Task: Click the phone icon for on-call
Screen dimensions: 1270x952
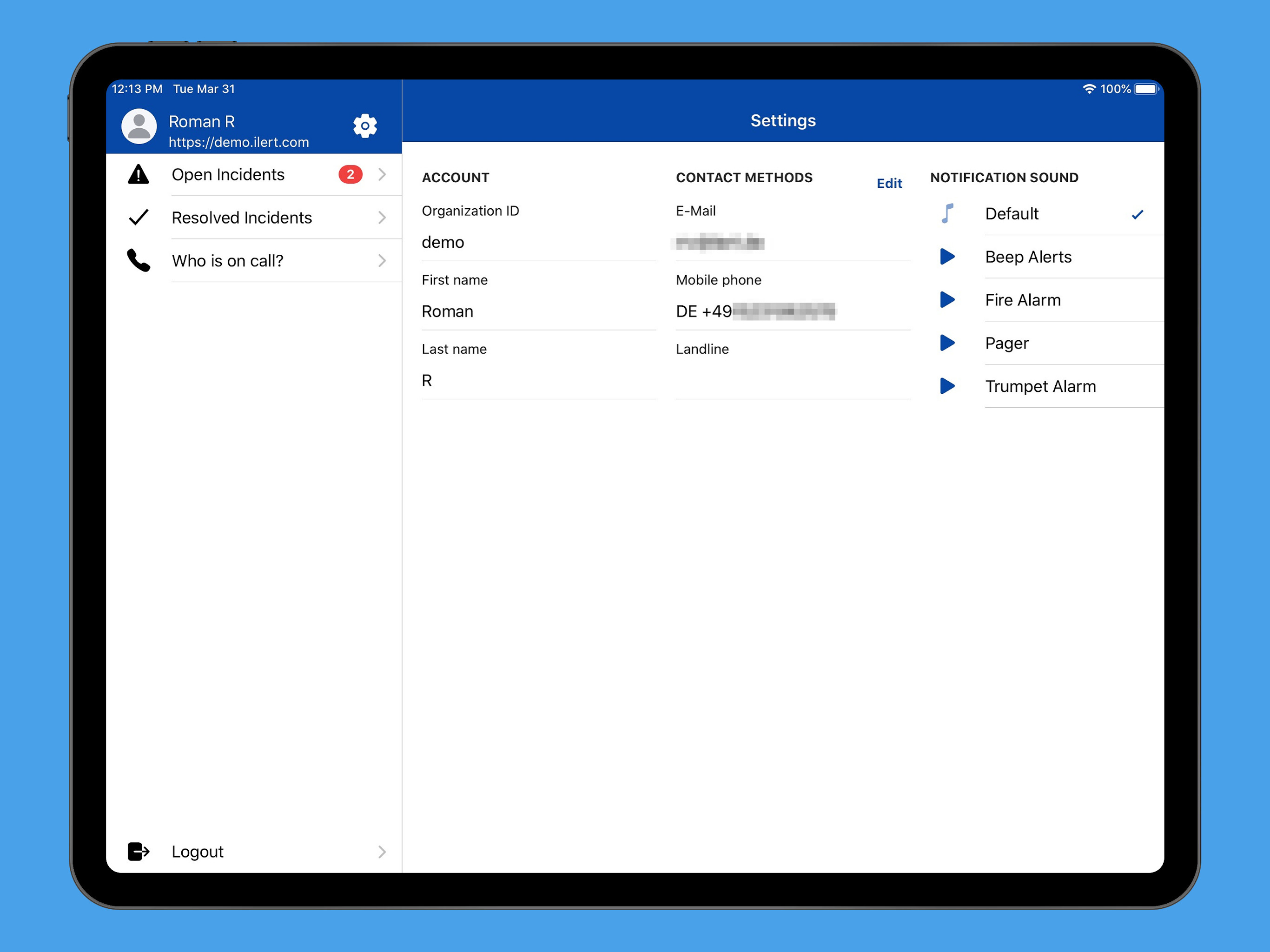Action: coord(139,260)
